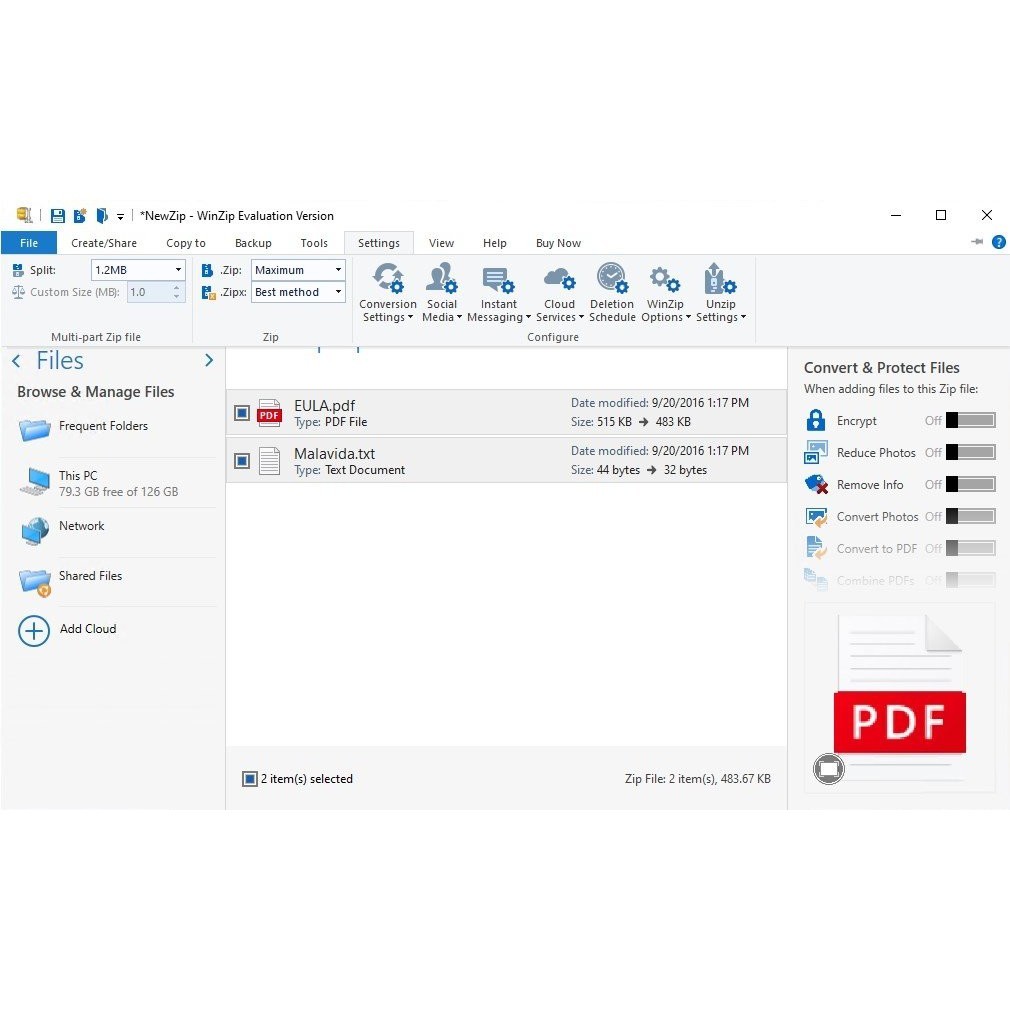This screenshot has width=1010, height=1010.
Task: Turn on the Combine PDFs switch
Action: tap(971, 580)
